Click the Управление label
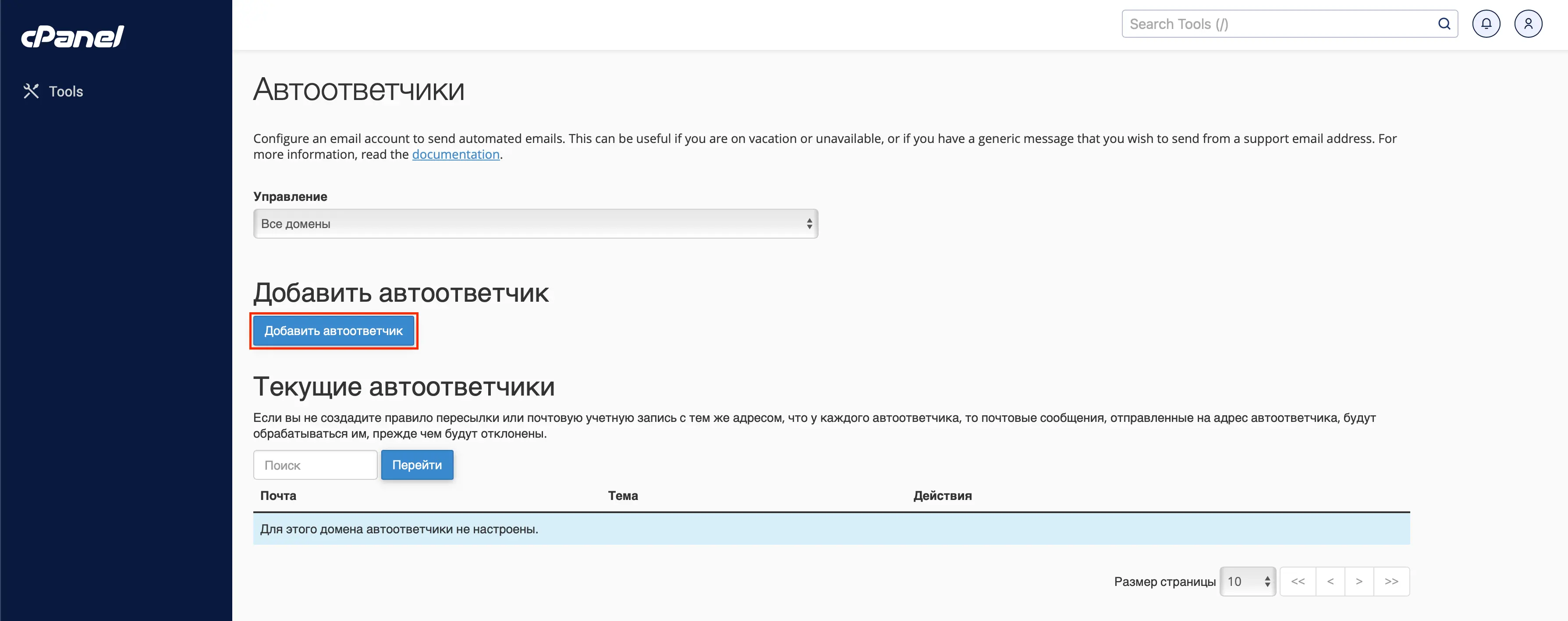1568x621 pixels. pos(290,197)
